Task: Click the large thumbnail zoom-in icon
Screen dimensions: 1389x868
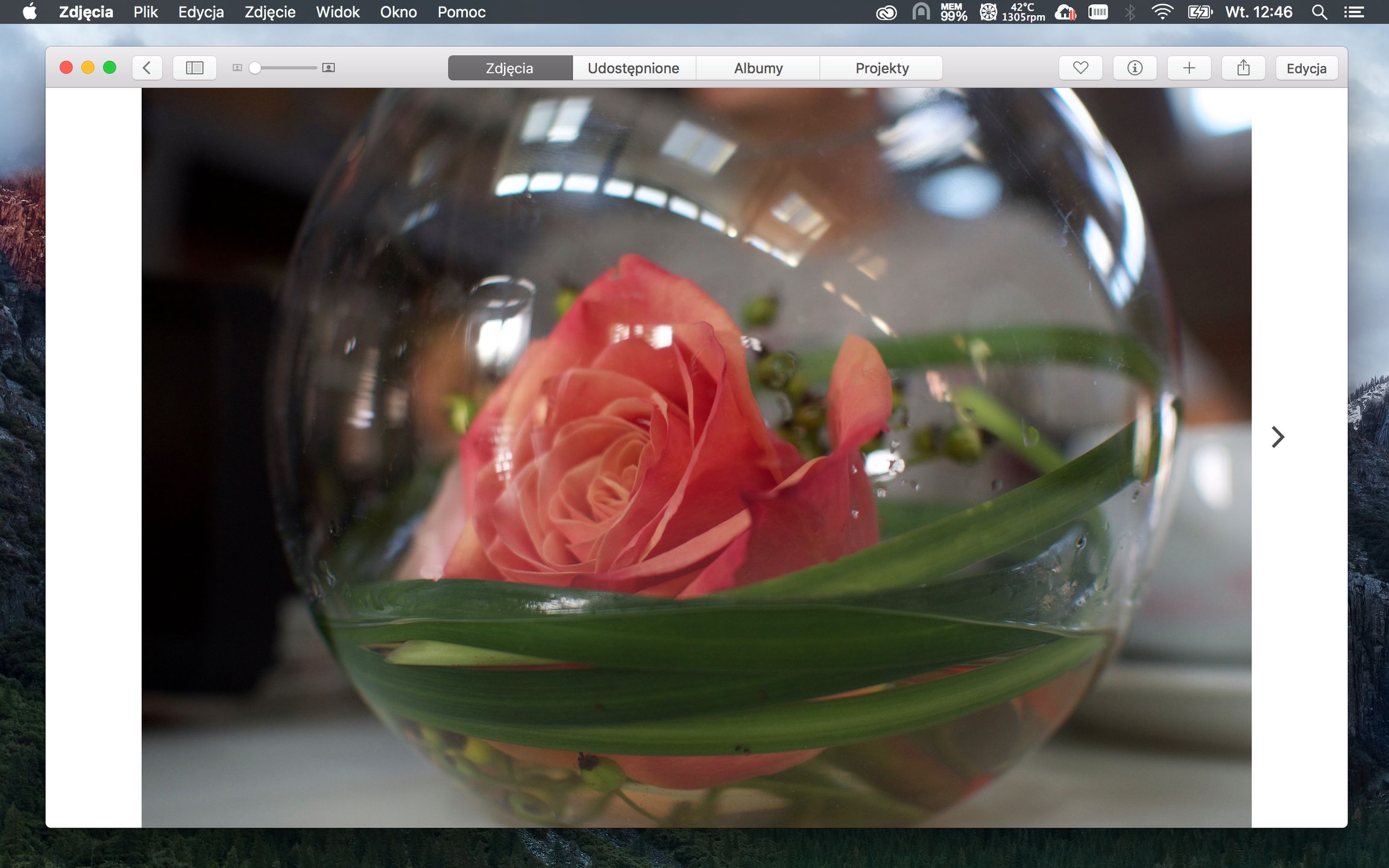Action: pos(329,68)
